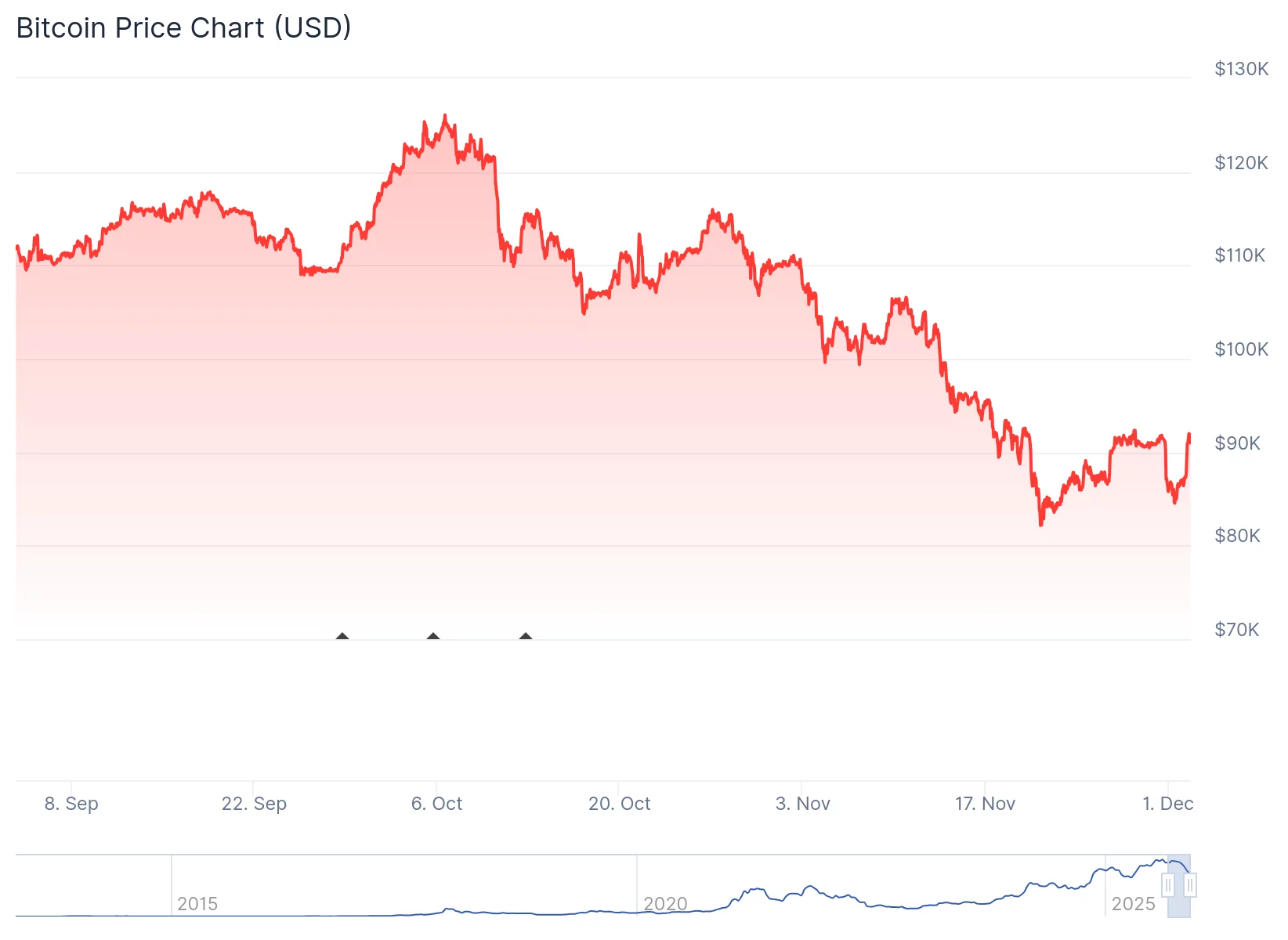Click the '6. Oct' date axis label
The image size is (1288, 940).
pyautogui.click(x=436, y=804)
